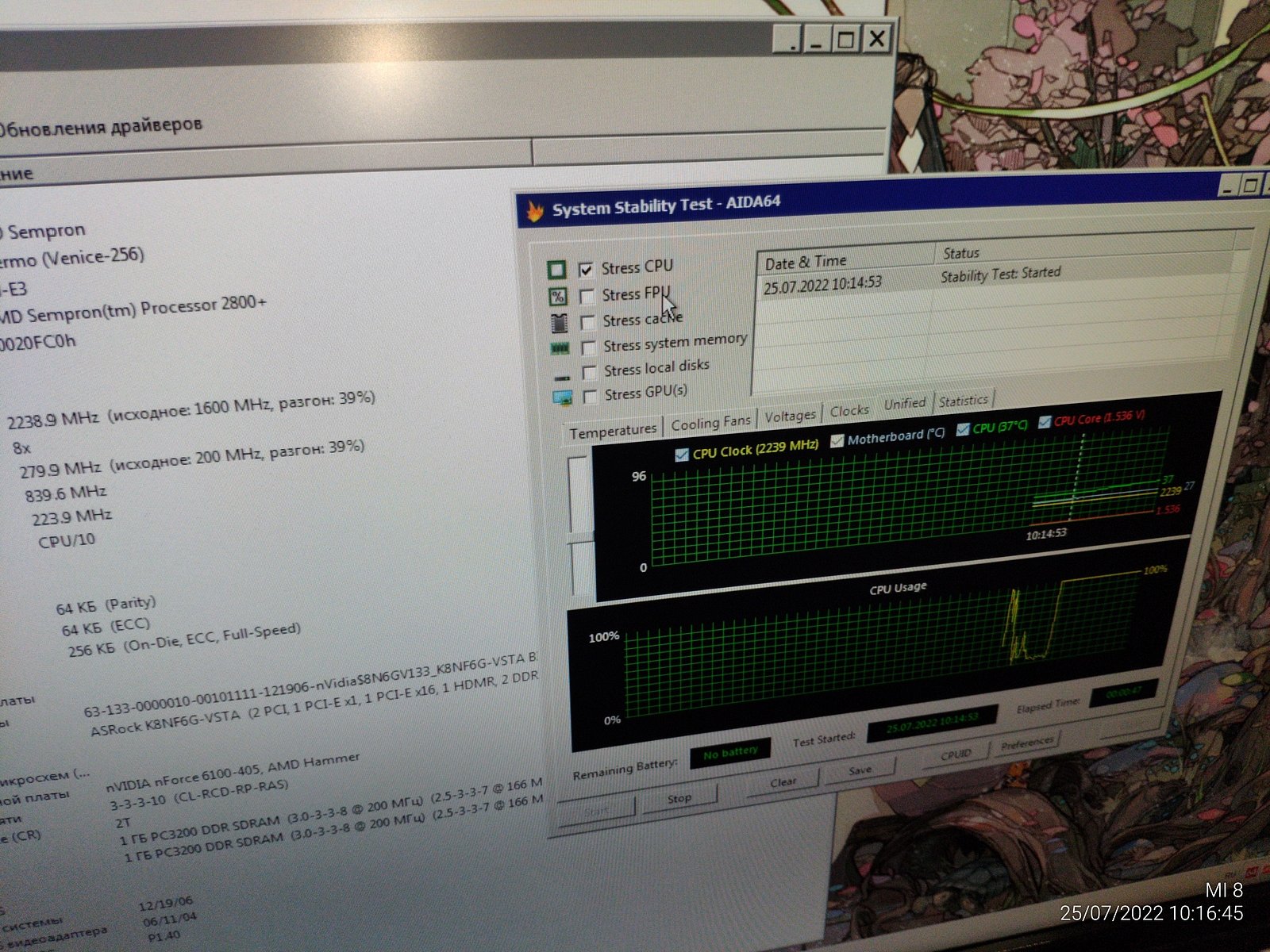The image size is (1270, 952).
Task: Click the 'ASRock K8NF6G-VSTA' motherboard row
Action: 314,704
